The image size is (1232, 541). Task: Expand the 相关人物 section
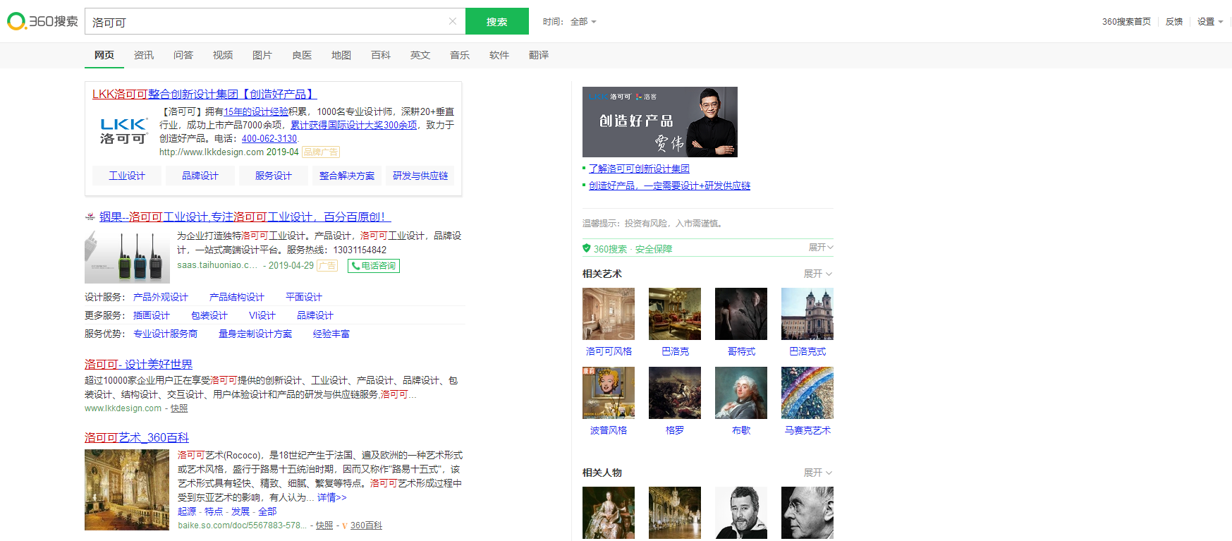point(817,472)
